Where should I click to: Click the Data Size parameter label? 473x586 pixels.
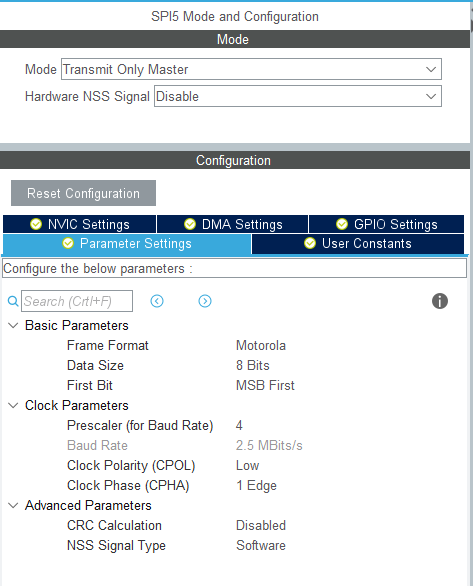pos(95,366)
